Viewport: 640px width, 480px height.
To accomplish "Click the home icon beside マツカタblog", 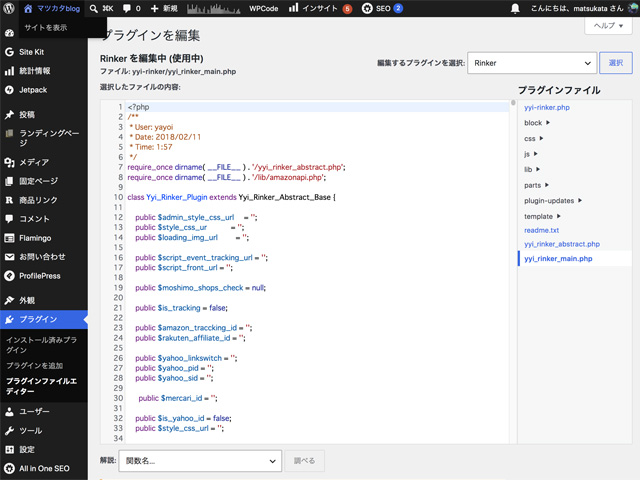I will [x=28, y=8].
